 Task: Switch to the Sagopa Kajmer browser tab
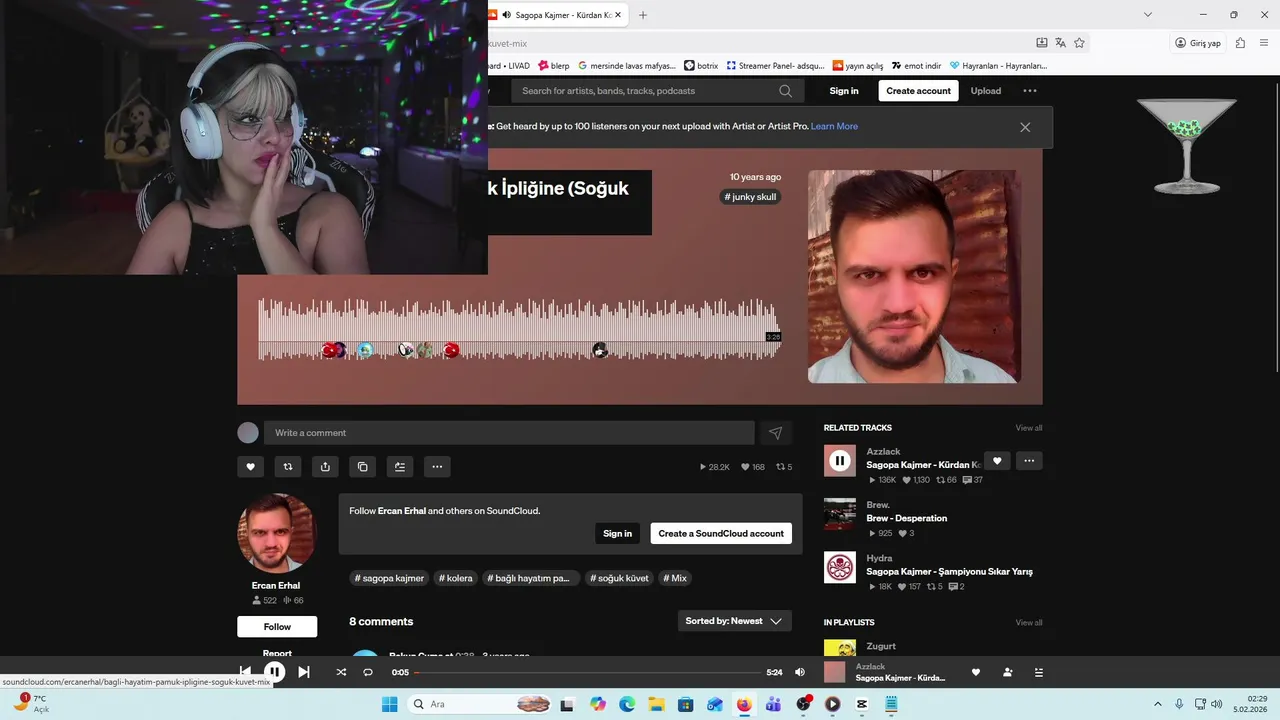(560, 15)
